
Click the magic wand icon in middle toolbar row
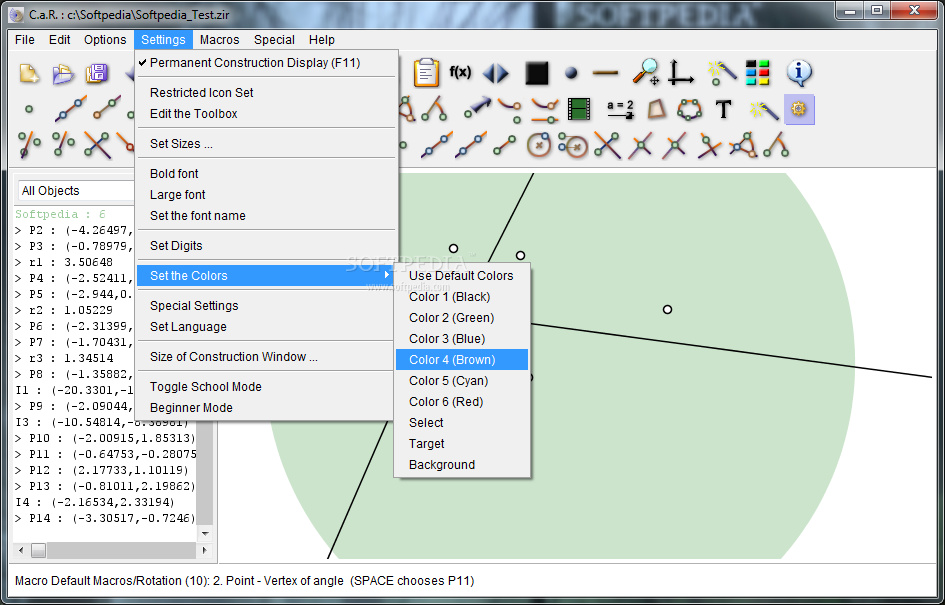(x=764, y=110)
